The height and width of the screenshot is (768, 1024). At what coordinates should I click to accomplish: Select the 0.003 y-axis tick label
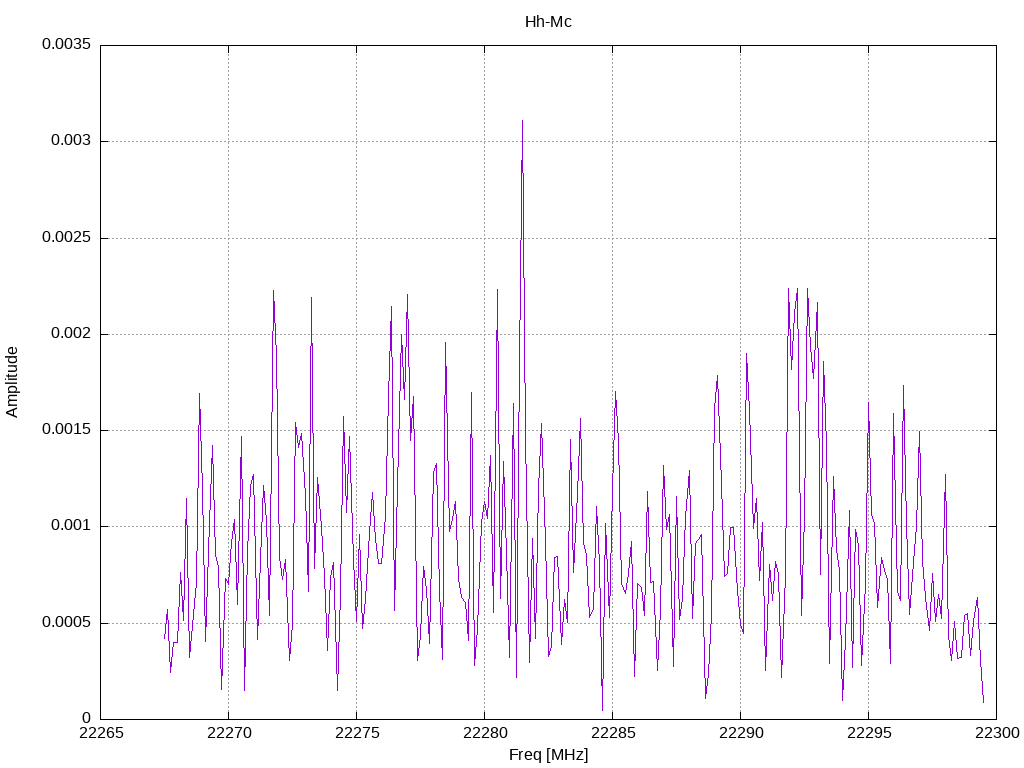70,141
